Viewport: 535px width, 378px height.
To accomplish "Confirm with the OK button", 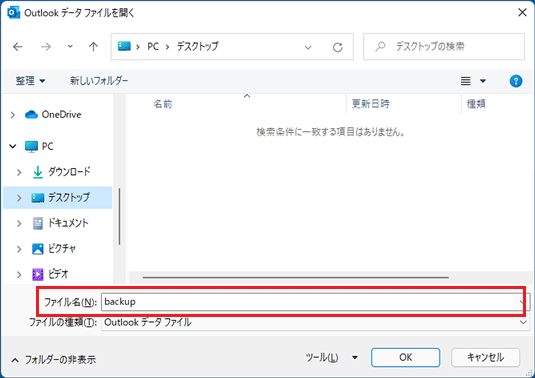I will [405, 358].
